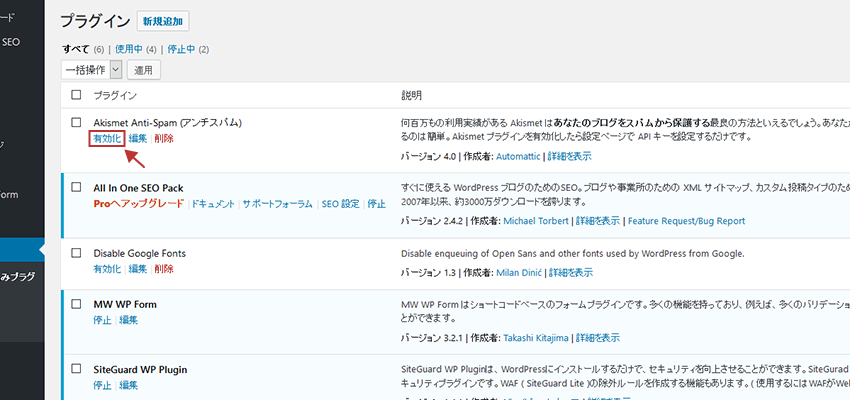This screenshot has width=850, height=400.
Task: Click the SiteGuard WP Plugin name
Action: tap(140, 370)
